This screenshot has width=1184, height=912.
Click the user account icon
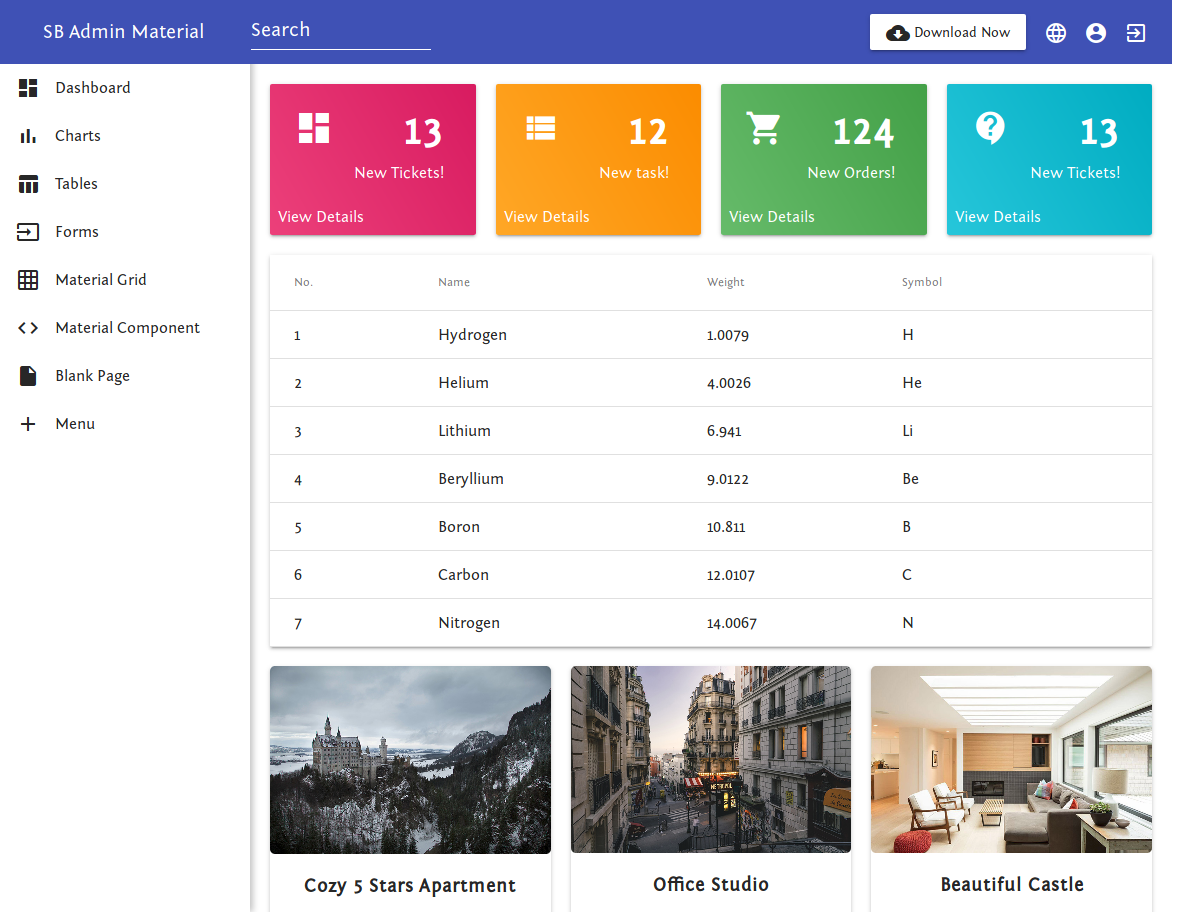(1096, 32)
